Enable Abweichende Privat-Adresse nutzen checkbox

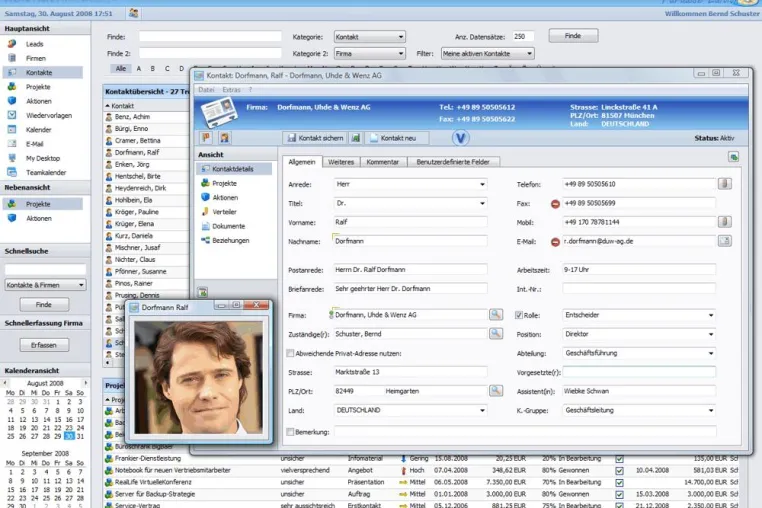click(290, 353)
